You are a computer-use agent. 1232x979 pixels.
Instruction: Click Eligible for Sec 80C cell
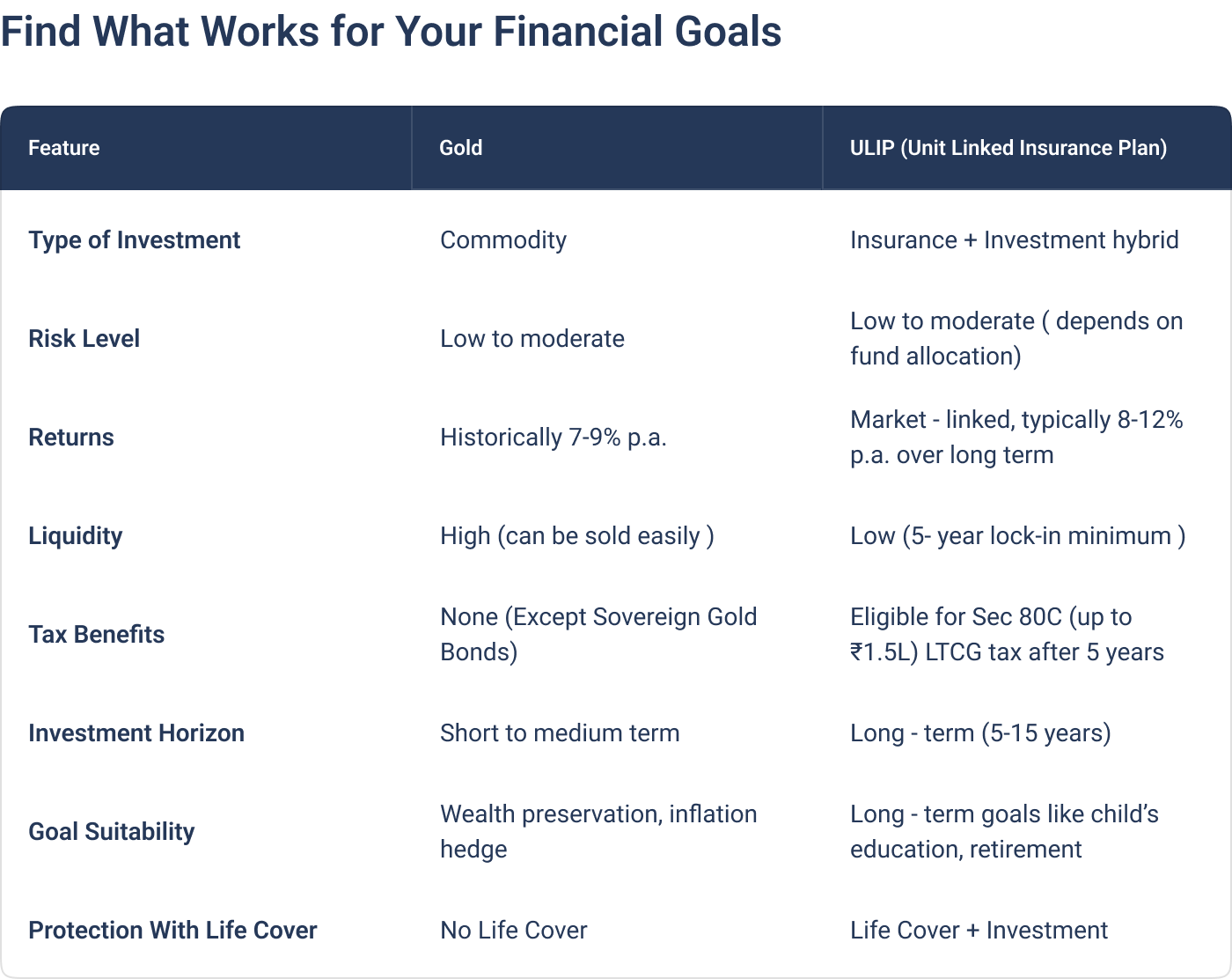[1008, 635]
